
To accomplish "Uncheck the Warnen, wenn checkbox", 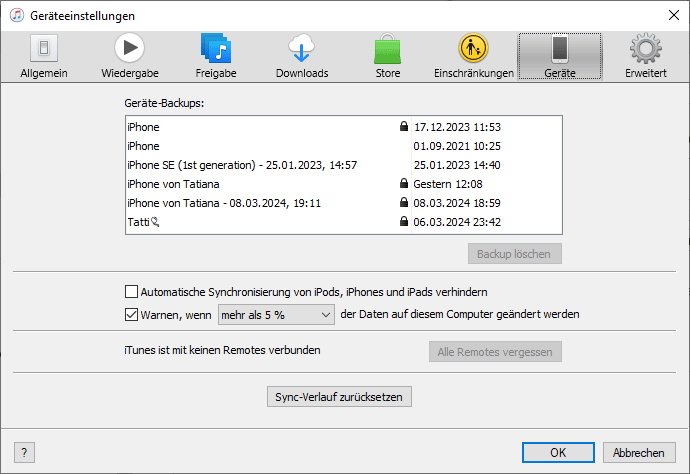I will pyautogui.click(x=131, y=315).
